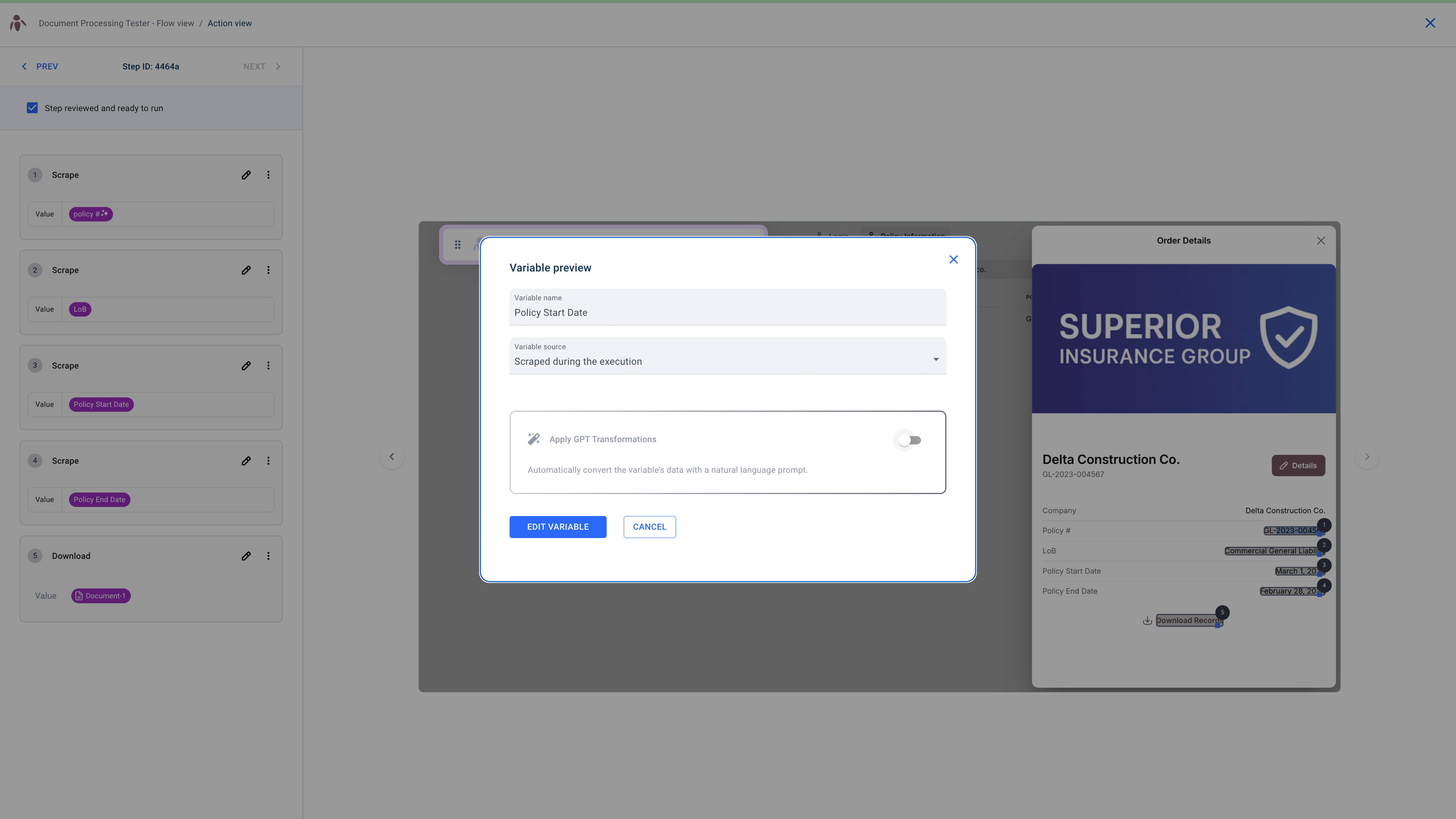
Task: Open the Document Processing Tester - Flow view breadcrumb
Action: click(116, 23)
